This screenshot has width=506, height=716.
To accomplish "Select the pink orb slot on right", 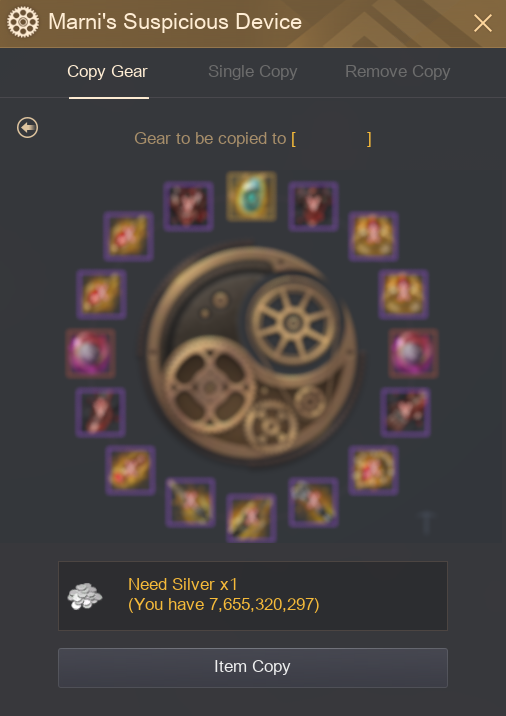I will click(x=413, y=353).
